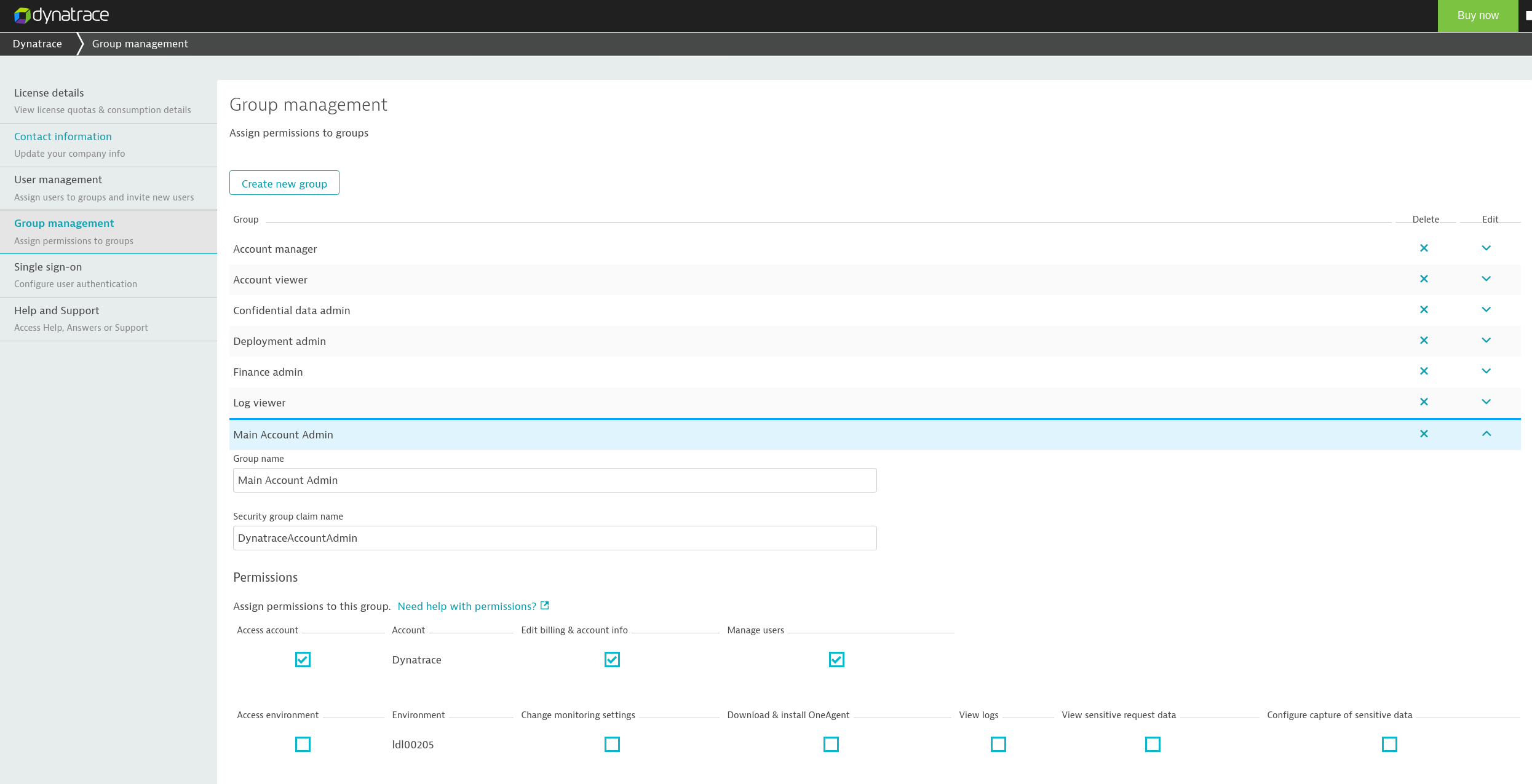
Task: Click the Create new group button
Action: click(284, 183)
